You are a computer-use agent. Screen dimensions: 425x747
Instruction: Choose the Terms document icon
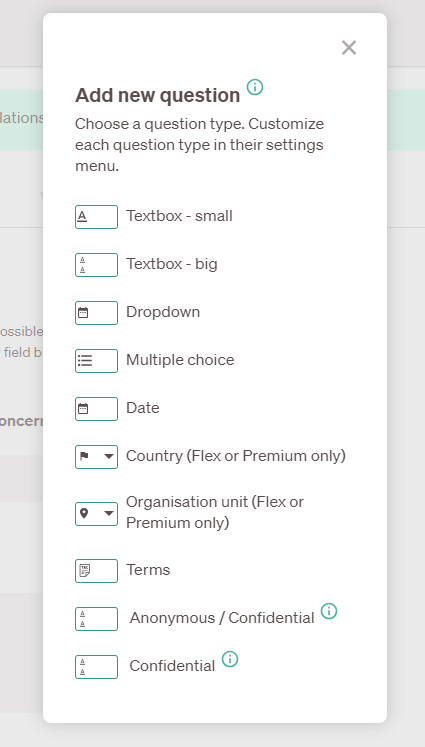click(96, 571)
